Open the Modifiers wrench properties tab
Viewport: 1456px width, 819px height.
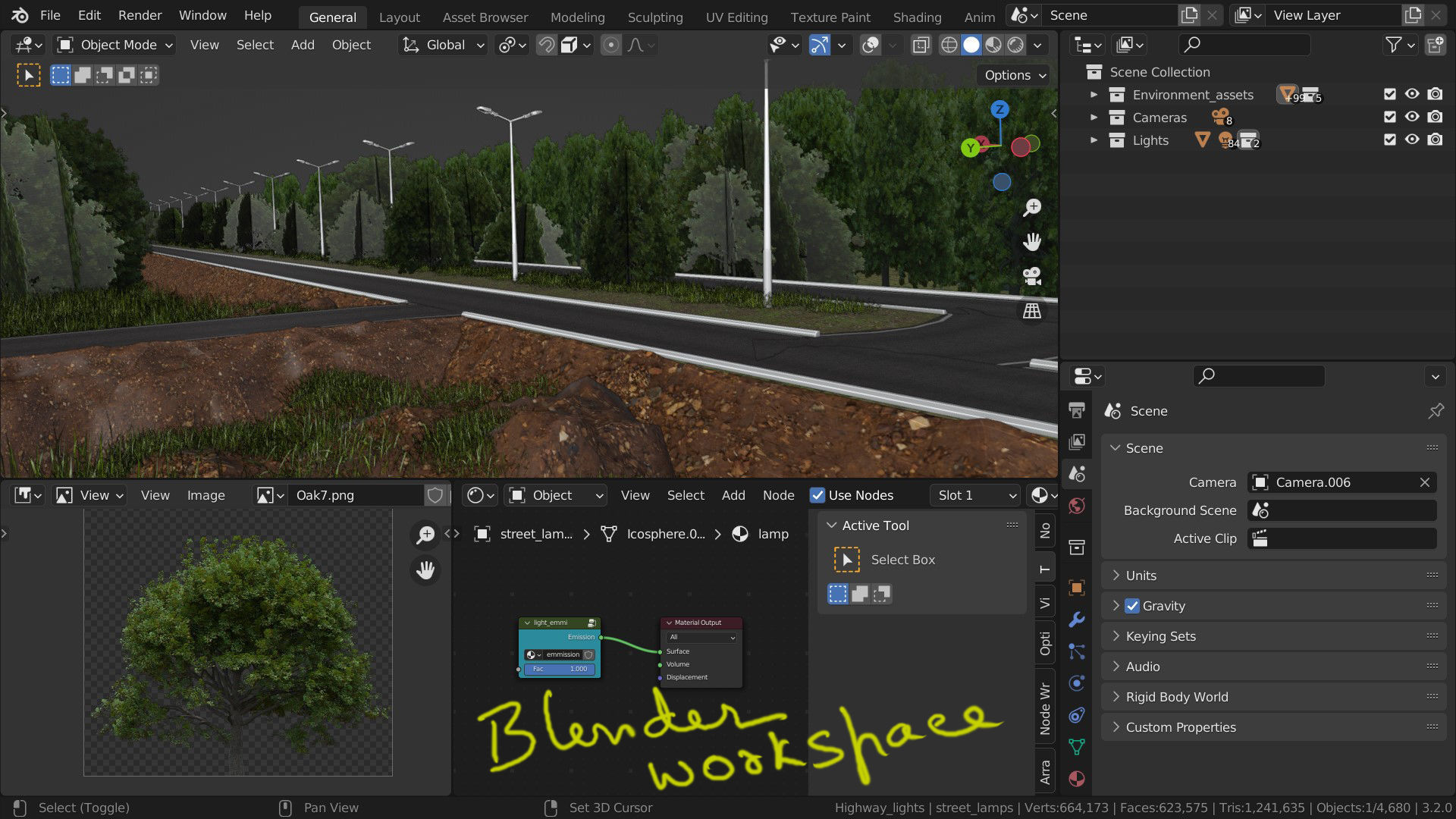pyautogui.click(x=1076, y=620)
